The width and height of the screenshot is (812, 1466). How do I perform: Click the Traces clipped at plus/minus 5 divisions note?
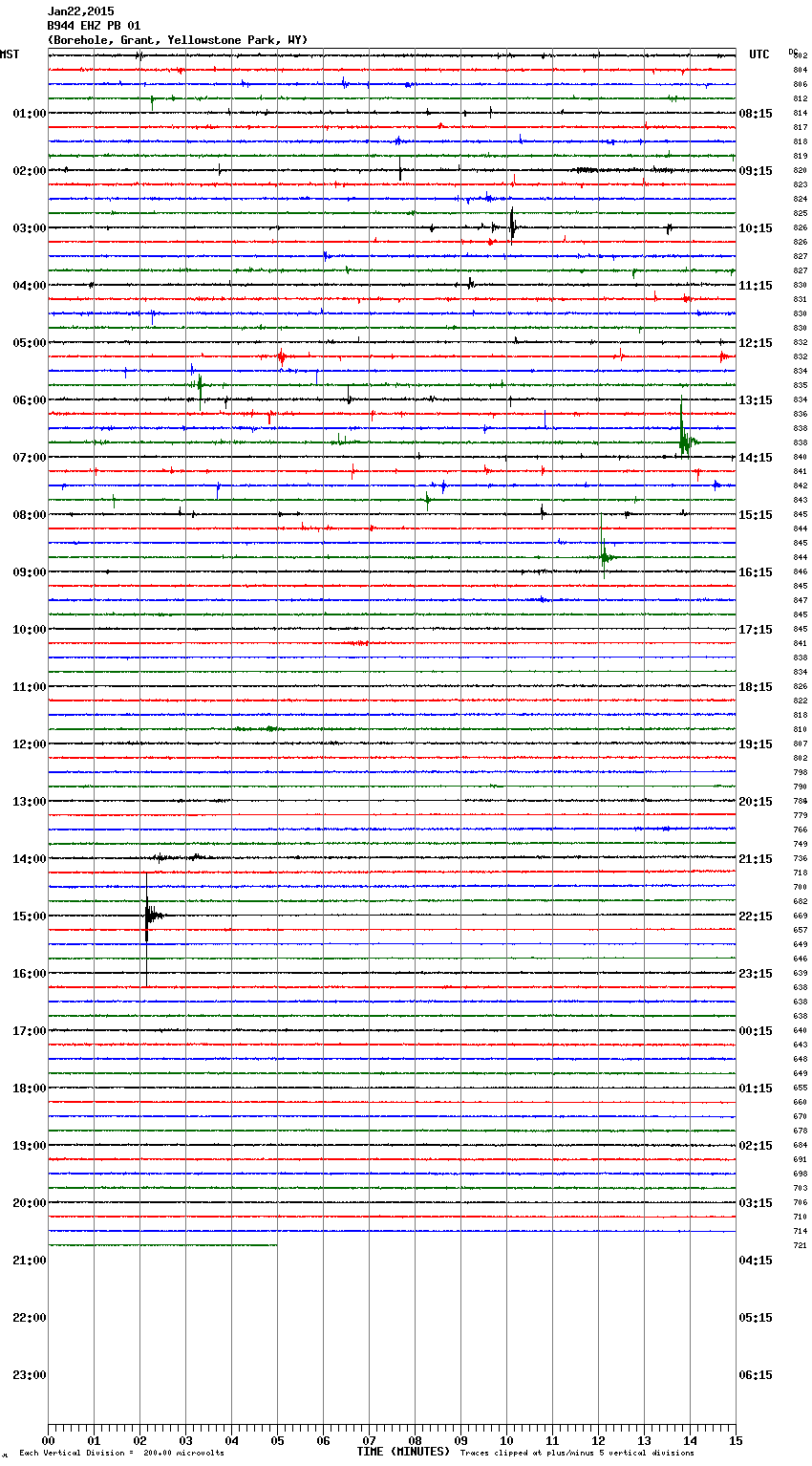[x=577, y=1453]
